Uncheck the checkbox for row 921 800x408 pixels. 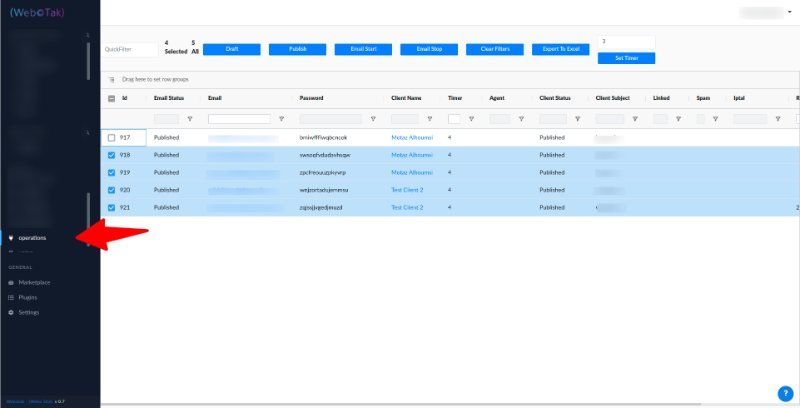point(112,208)
